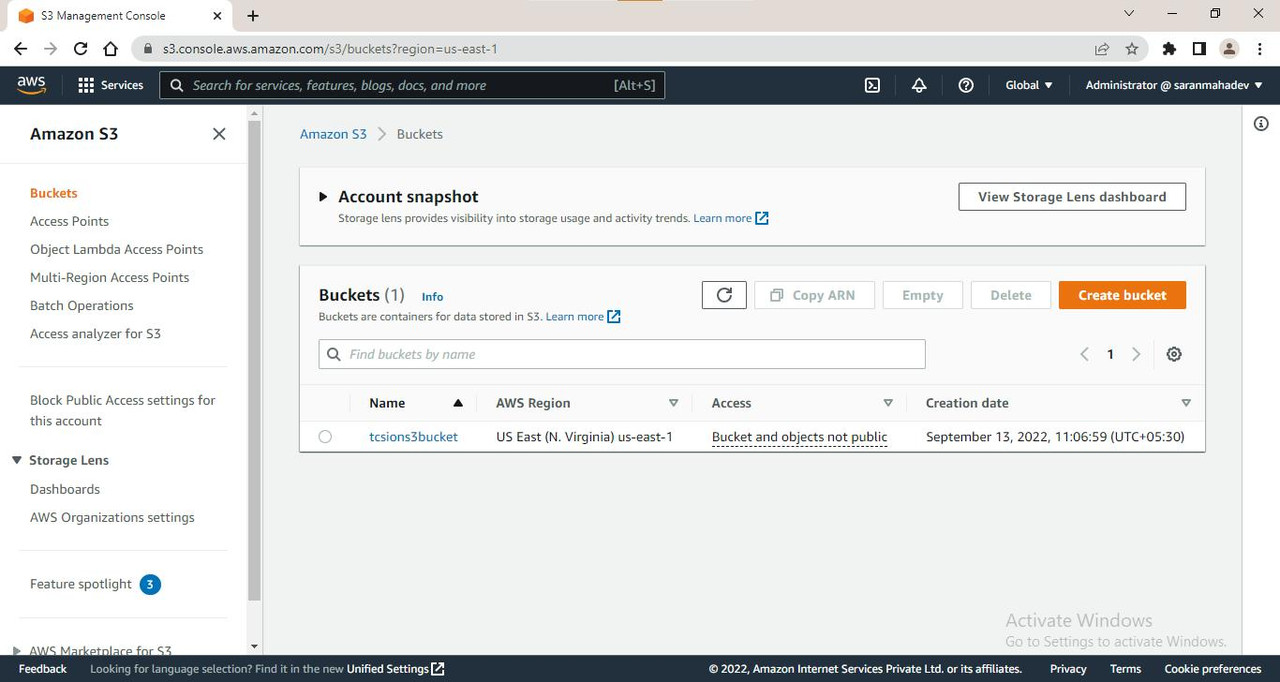
Task: Close the Amazon S3 sidebar
Action: (x=219, y=134)
